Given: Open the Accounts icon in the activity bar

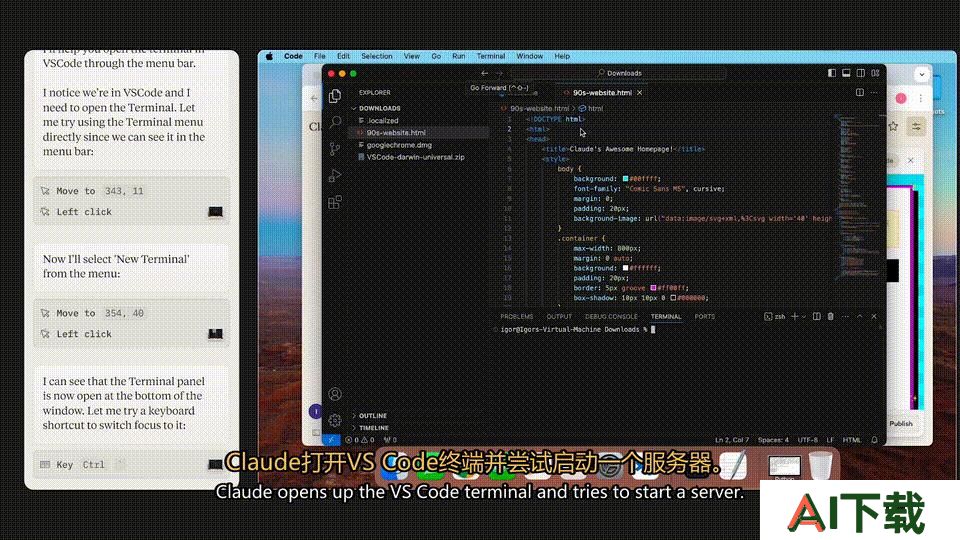Looking at the screenshot, I should (335, 394).
